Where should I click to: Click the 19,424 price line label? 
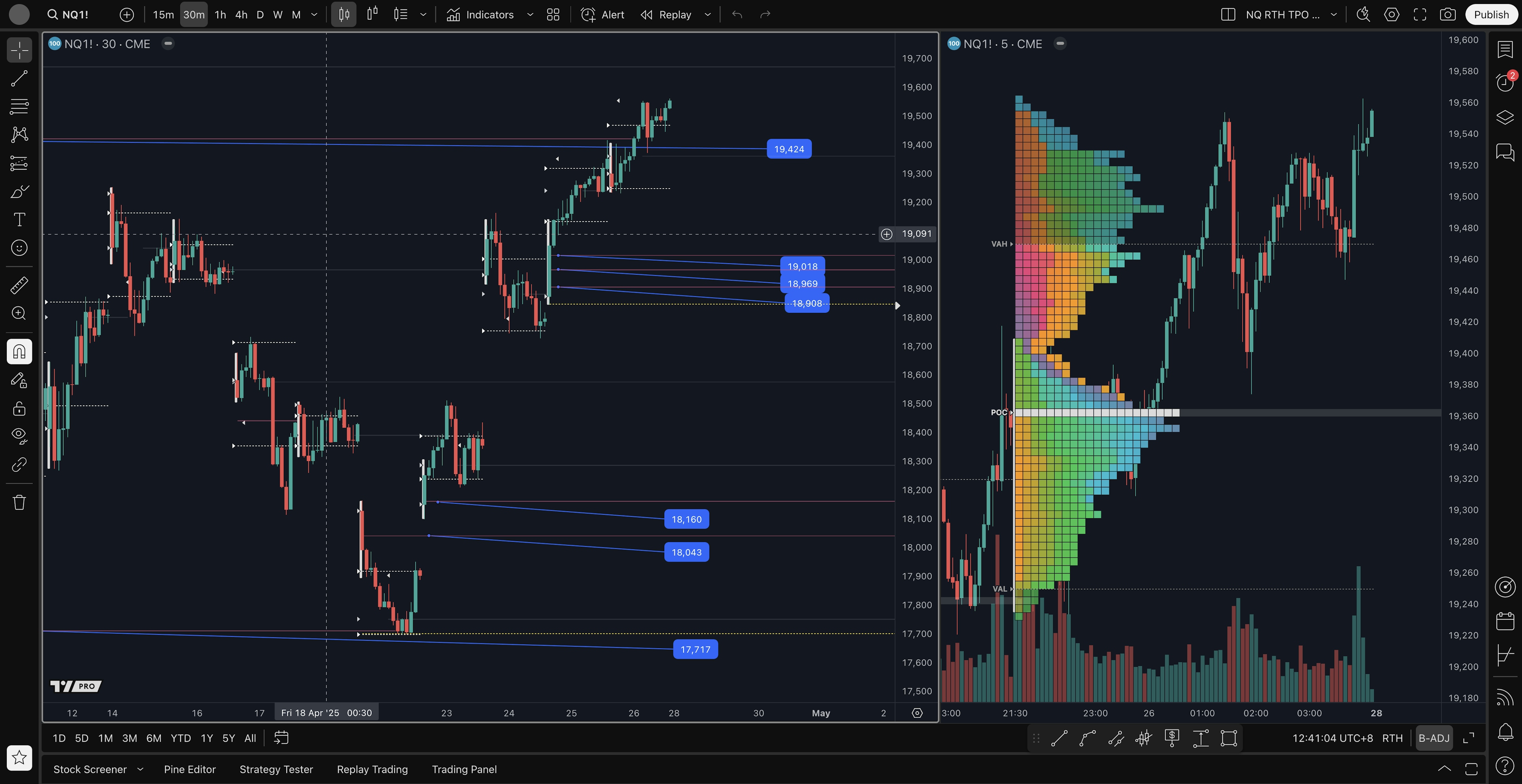click(x=789, y=149)
